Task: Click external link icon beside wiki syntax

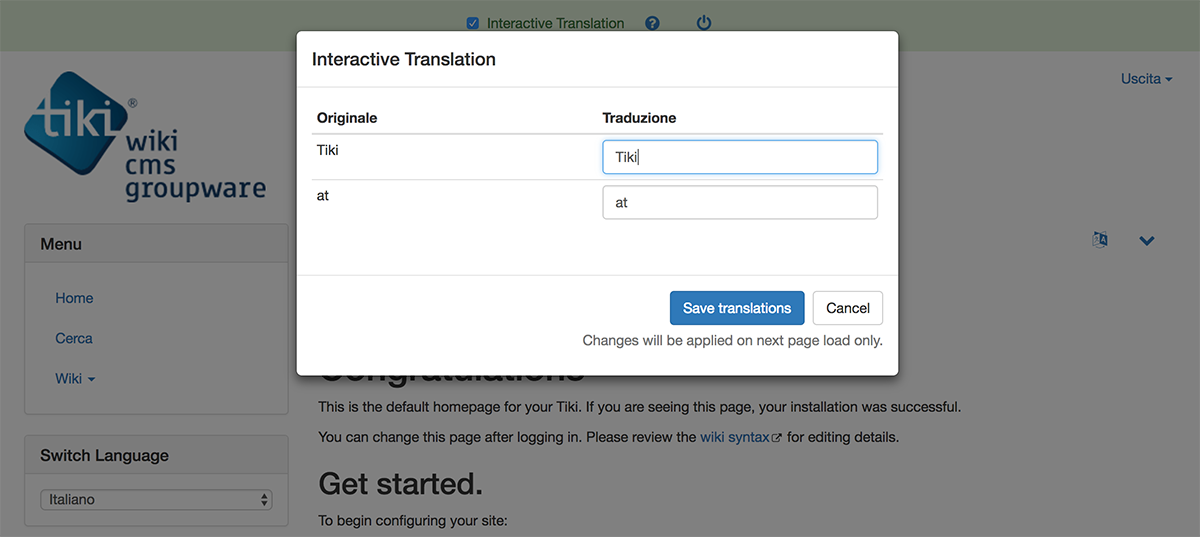Action: pos(777,438)
